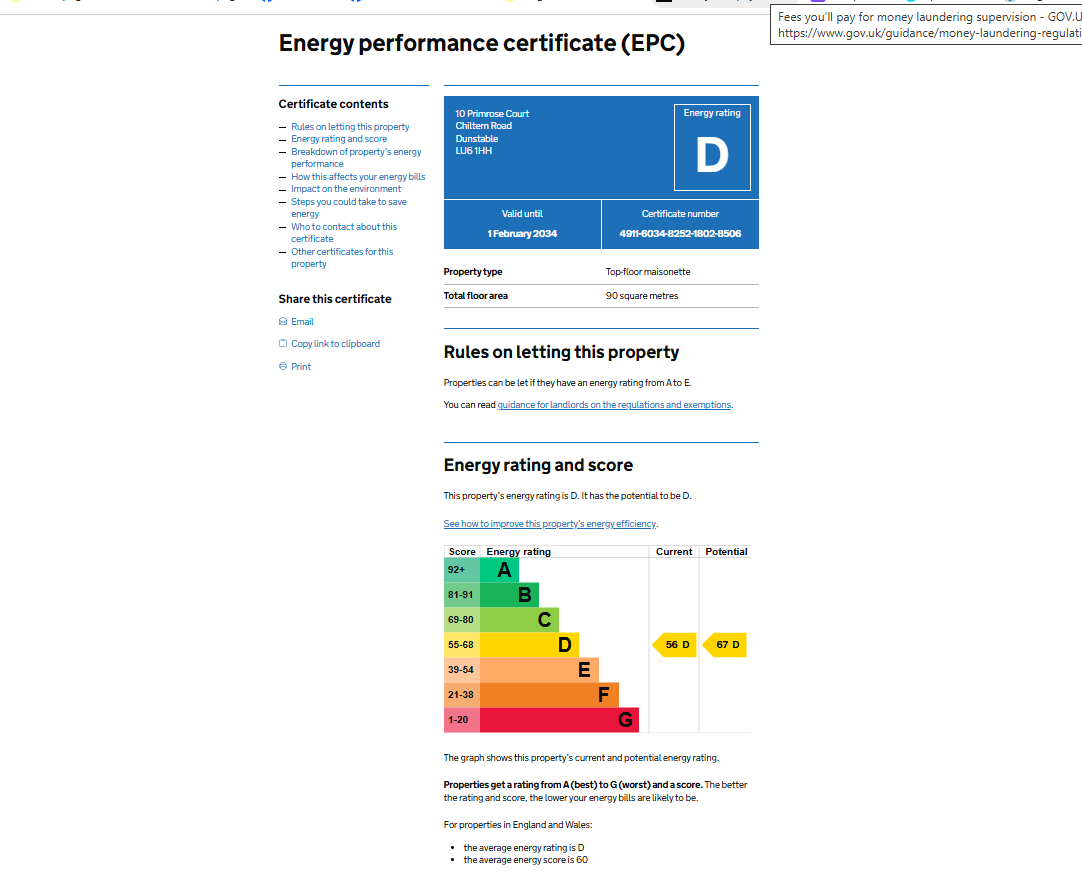
Task: Open Rules on letting this property link
Action: pos(350,127)
